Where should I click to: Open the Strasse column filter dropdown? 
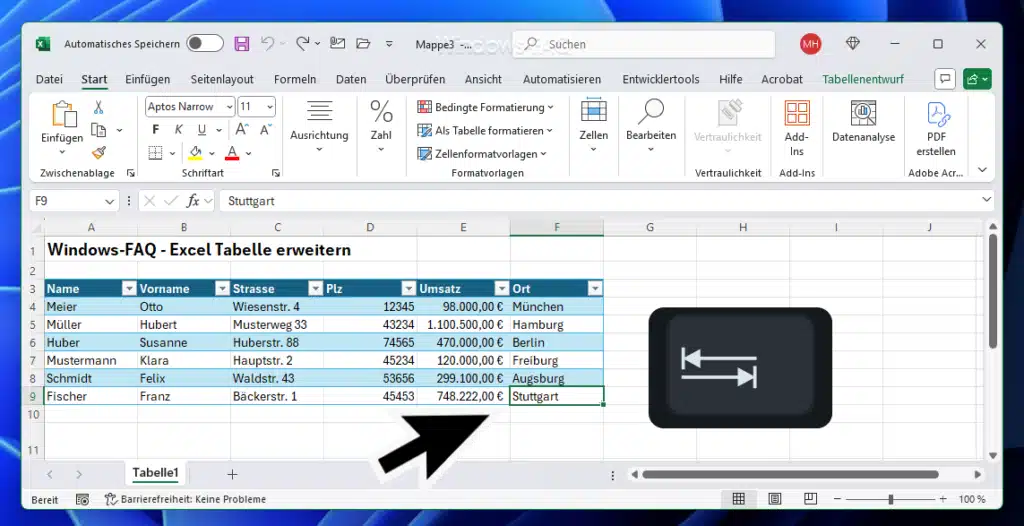coord(316,288)
